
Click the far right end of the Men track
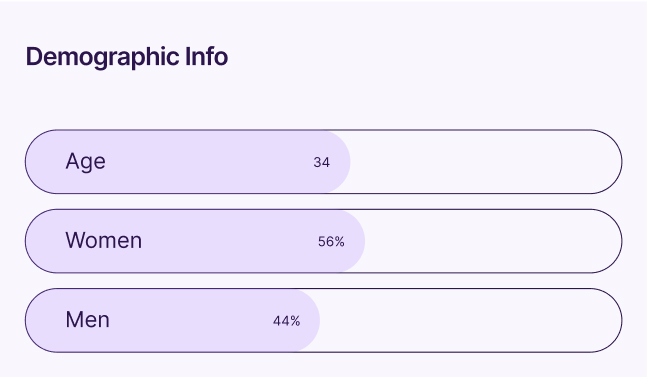(614, 320)
